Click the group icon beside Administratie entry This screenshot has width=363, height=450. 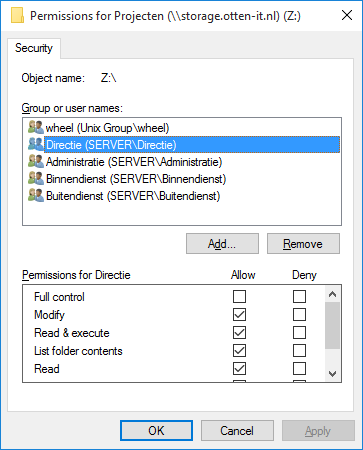click(x=36, y=161)
